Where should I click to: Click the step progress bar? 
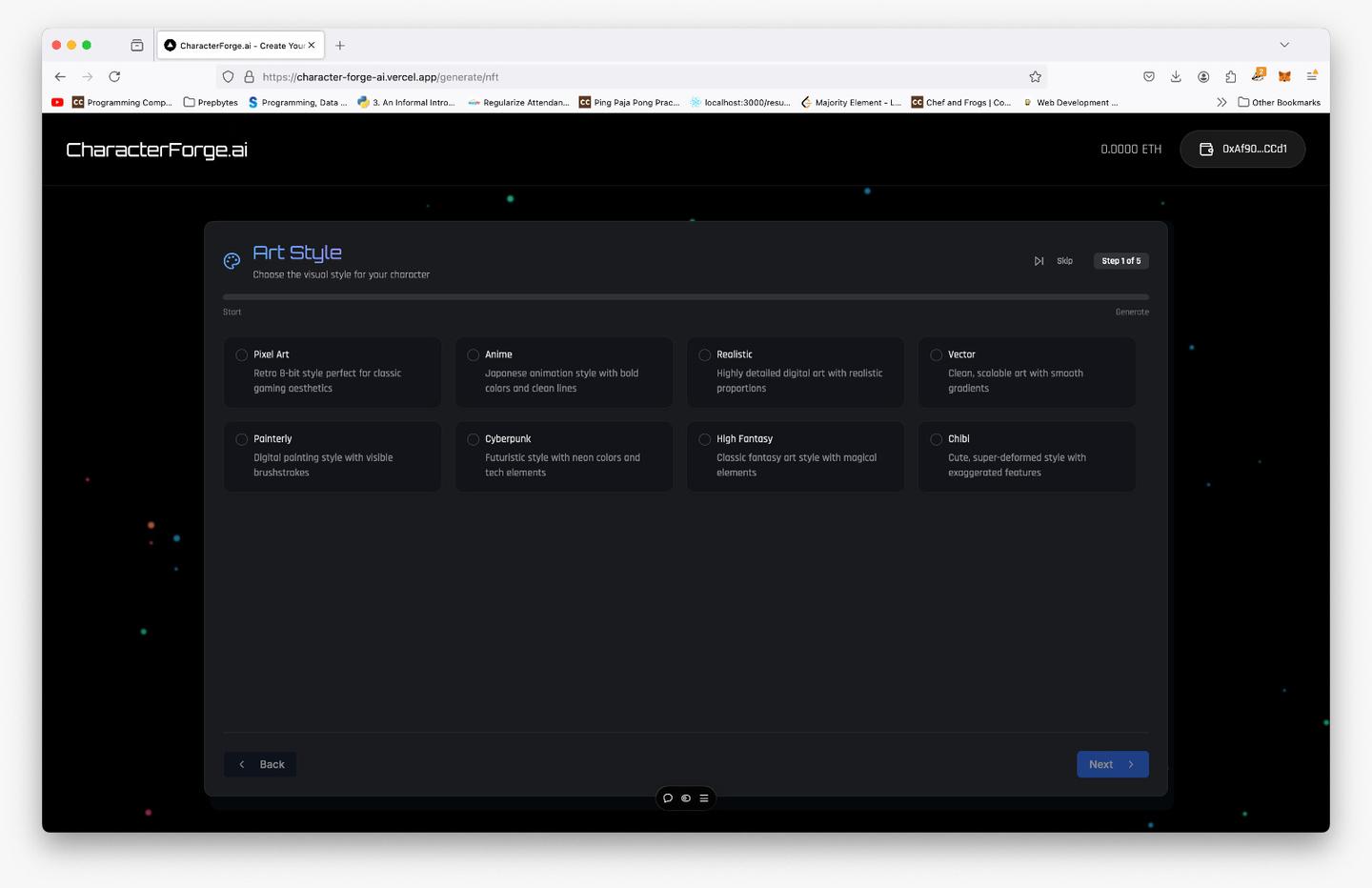click(x=686, y=297)
